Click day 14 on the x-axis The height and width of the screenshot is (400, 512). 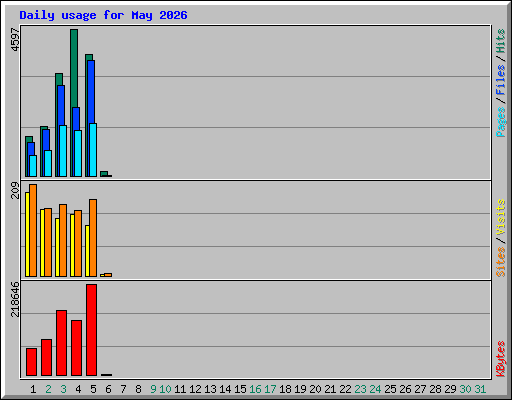click(x=225, y=389)
